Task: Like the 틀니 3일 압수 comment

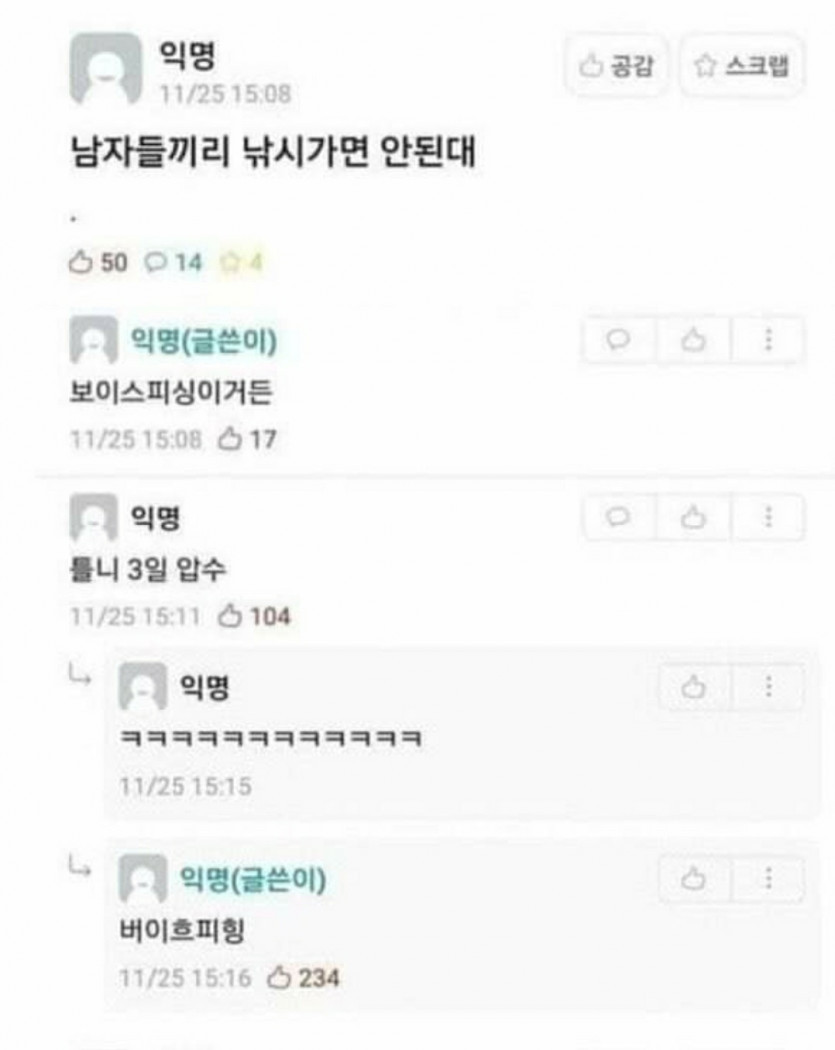Action: pyautogui.click(x=694, y=517)
